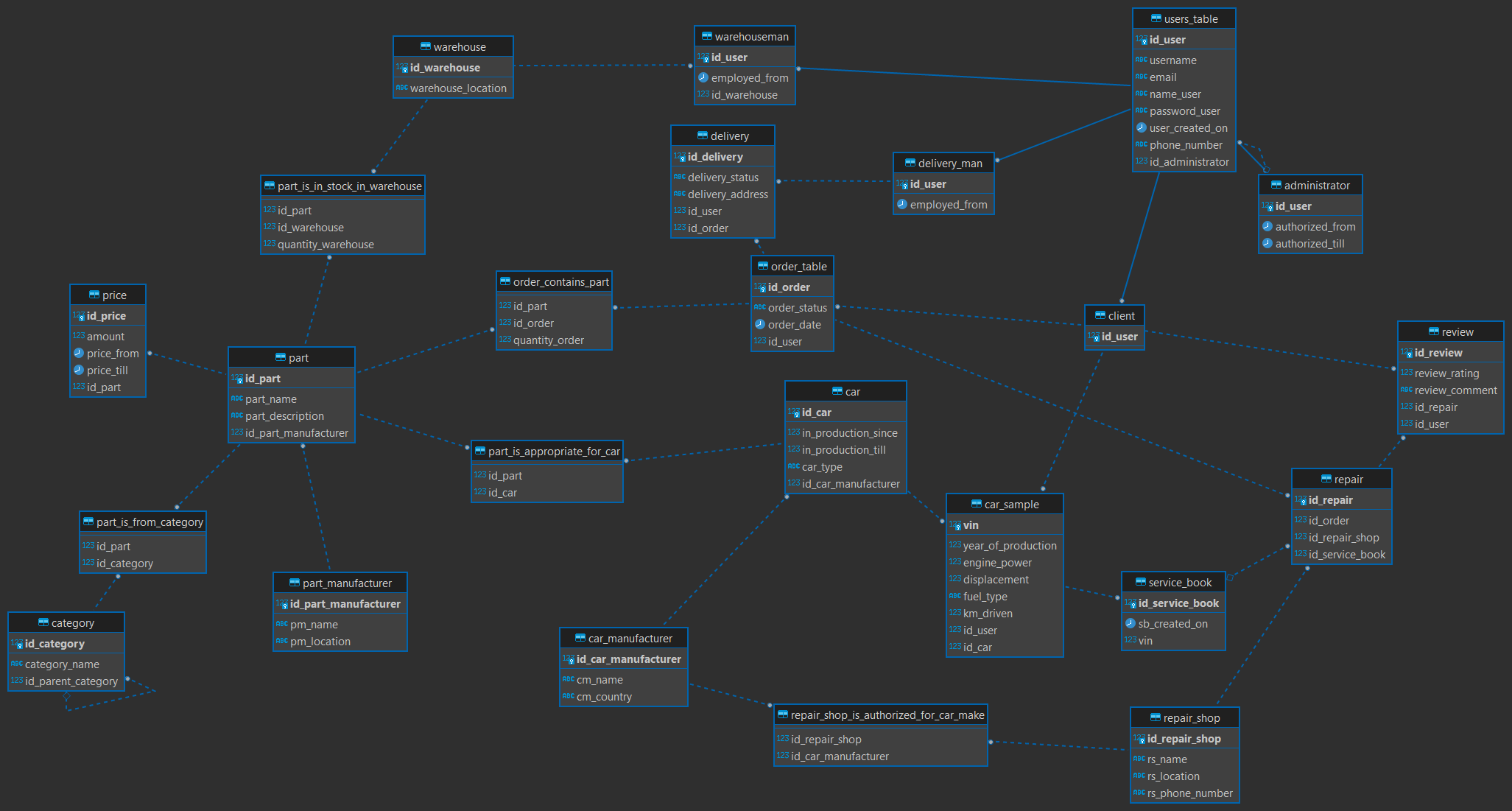Image resolution: width=1512 pixels, height=811 pixels.
Task: Click the table icon beside warehouse title
Action: coord(425,46)
